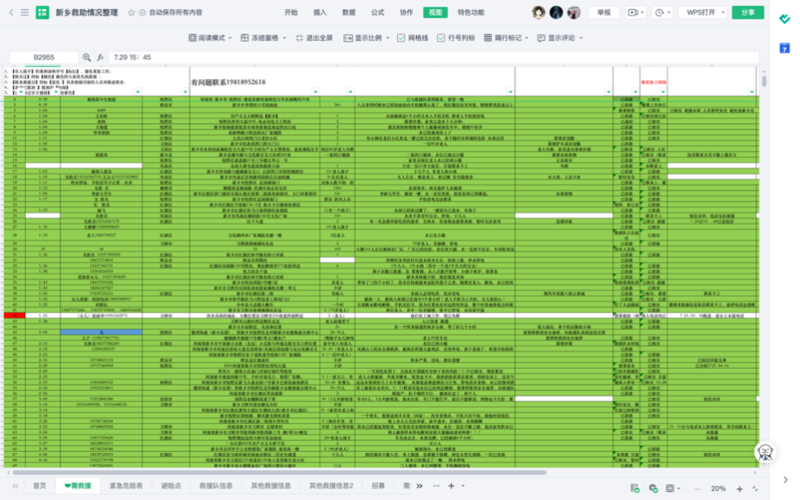Click the cell reference box B2955

click(x=44, y=58)
